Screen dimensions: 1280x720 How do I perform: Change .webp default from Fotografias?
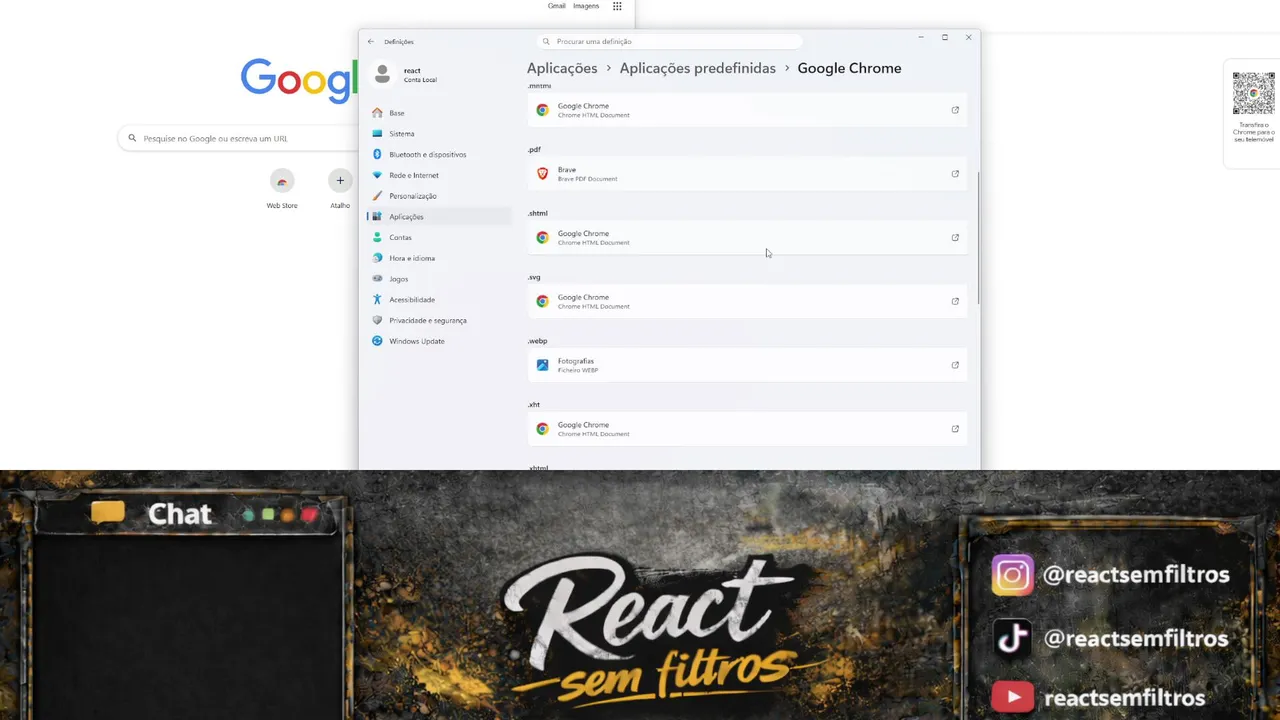[x=747, y=365]
